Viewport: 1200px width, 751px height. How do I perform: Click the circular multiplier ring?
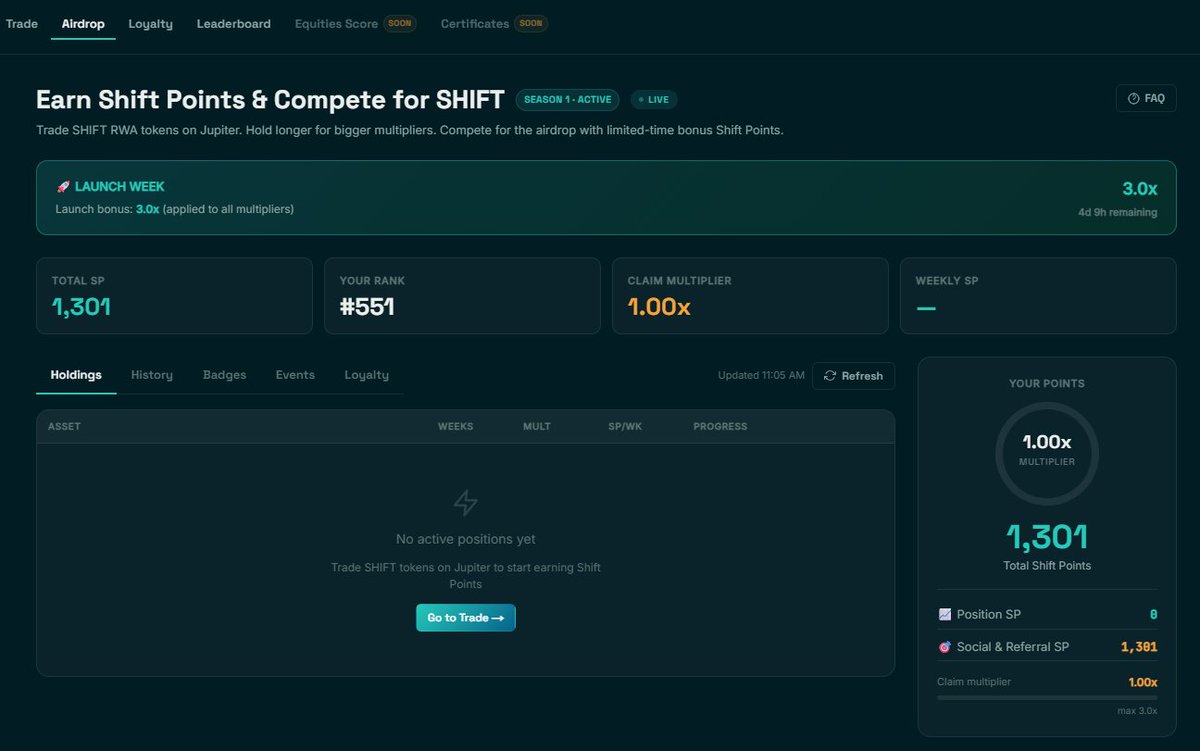point(1047,454)
